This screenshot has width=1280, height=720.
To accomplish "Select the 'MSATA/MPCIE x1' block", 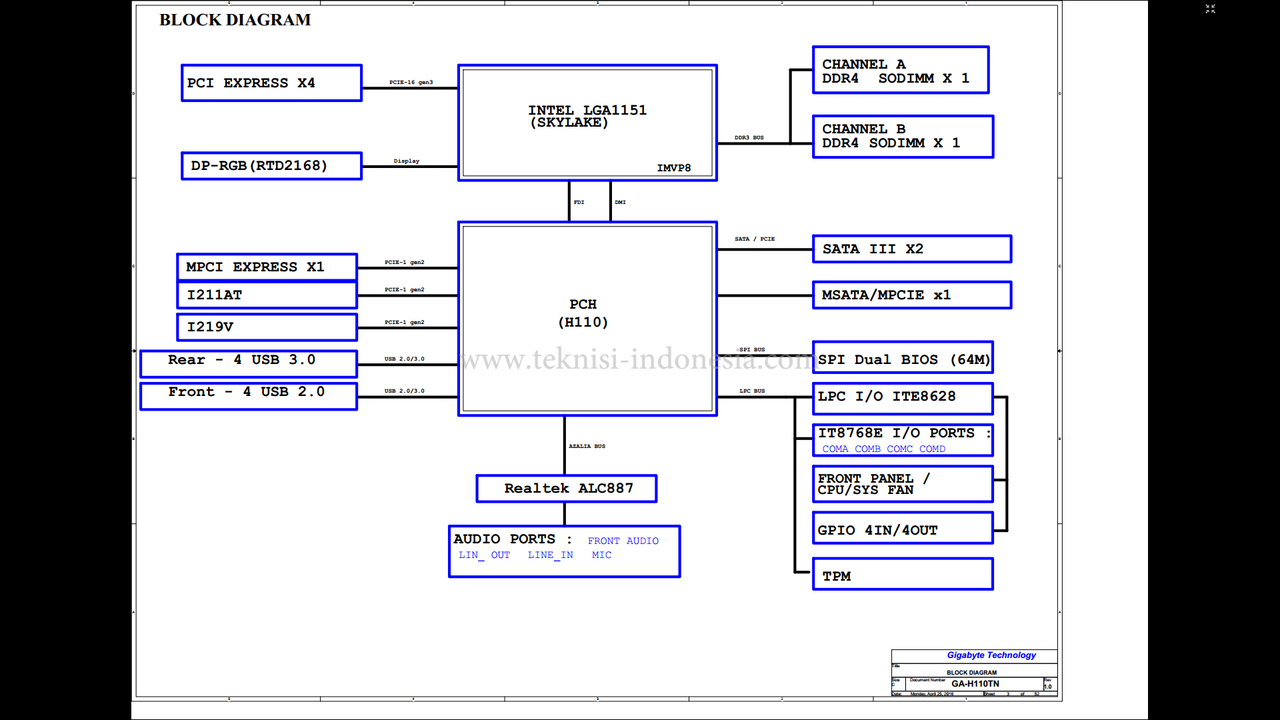I will tap(911, 295).
